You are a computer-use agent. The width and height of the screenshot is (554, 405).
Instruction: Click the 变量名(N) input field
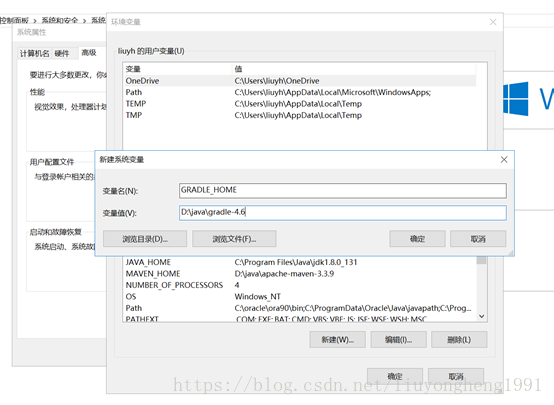click(342, 190)
